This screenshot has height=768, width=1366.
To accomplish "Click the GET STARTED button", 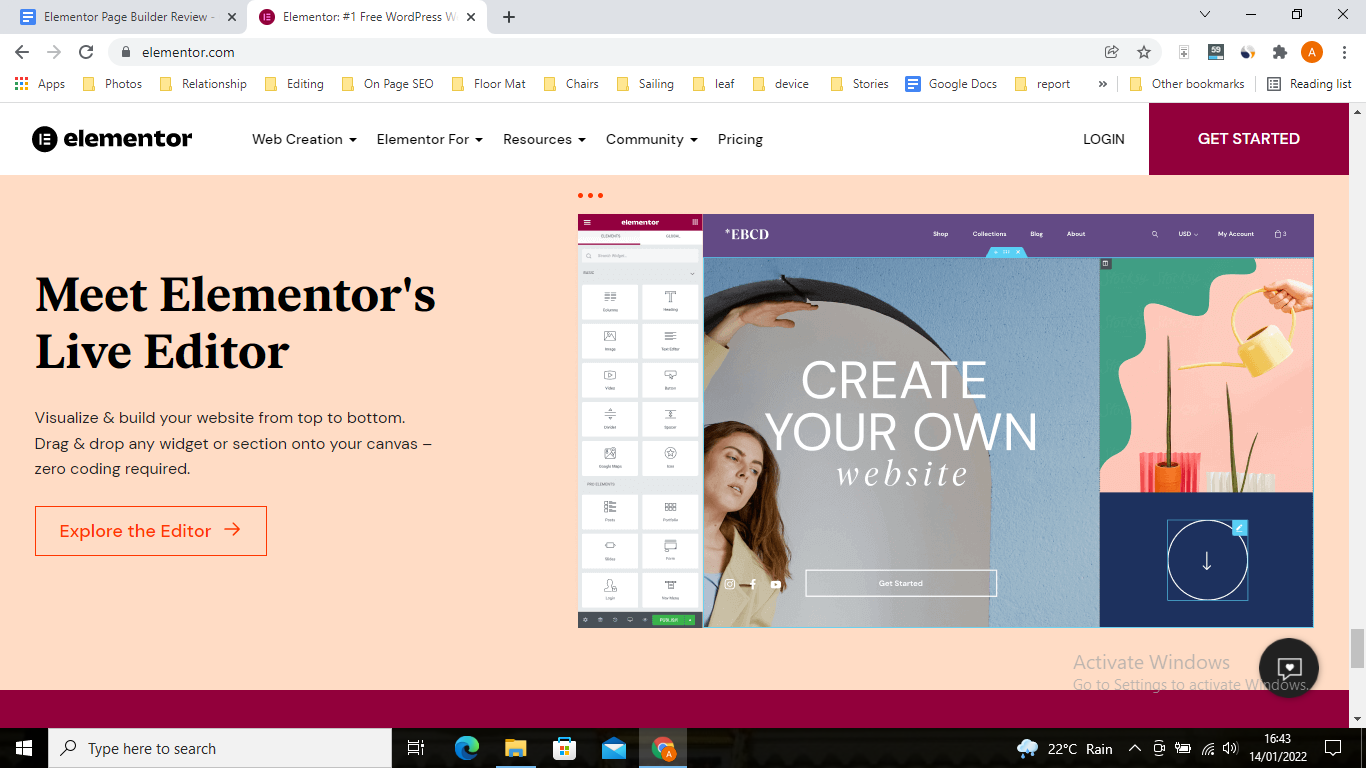I will coord(1249,139).
